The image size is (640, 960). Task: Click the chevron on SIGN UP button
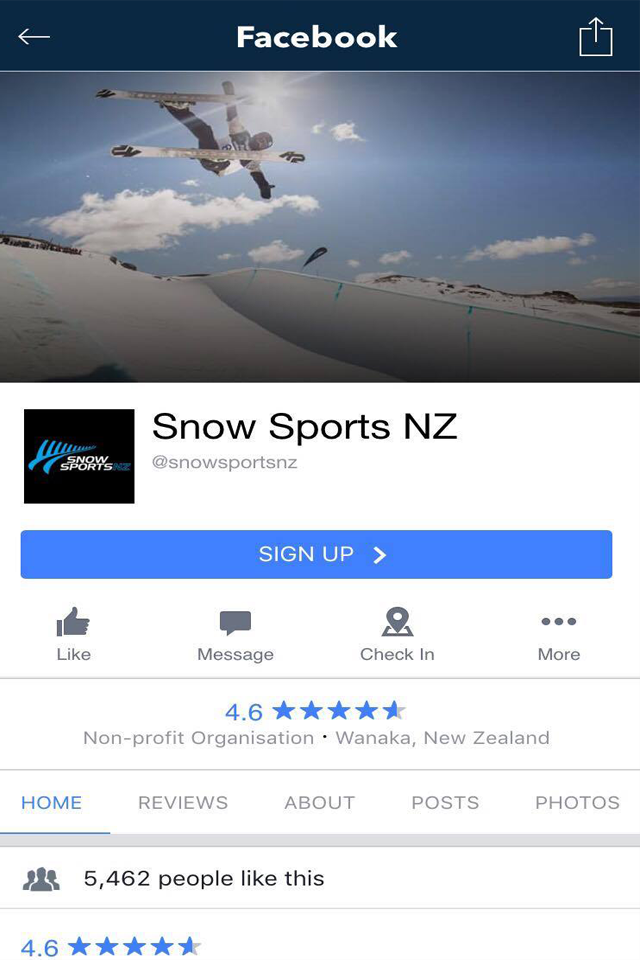380,555
